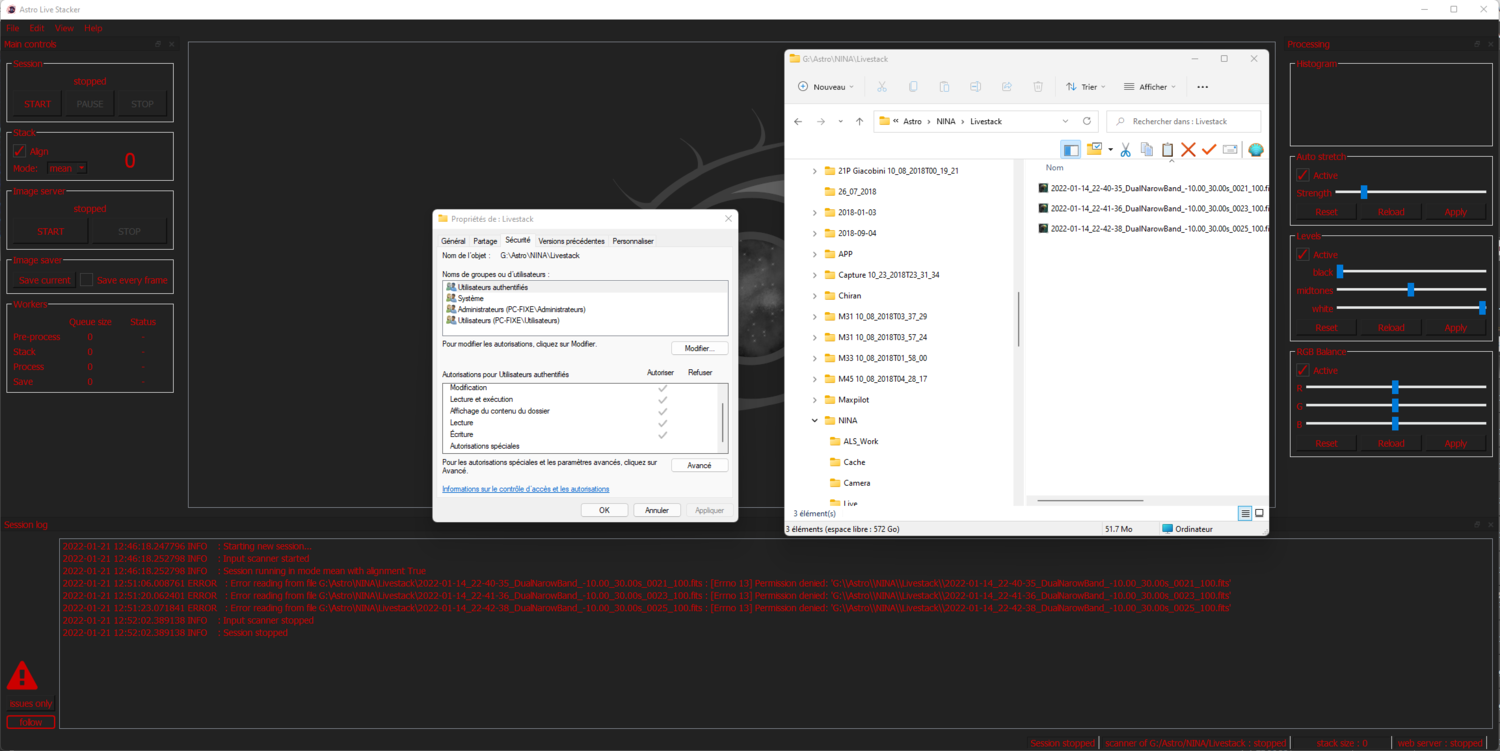The width and height of the screenshot is (1500, 751).
Task: Go up one folder level in Explorer
Action: point(859,121)
